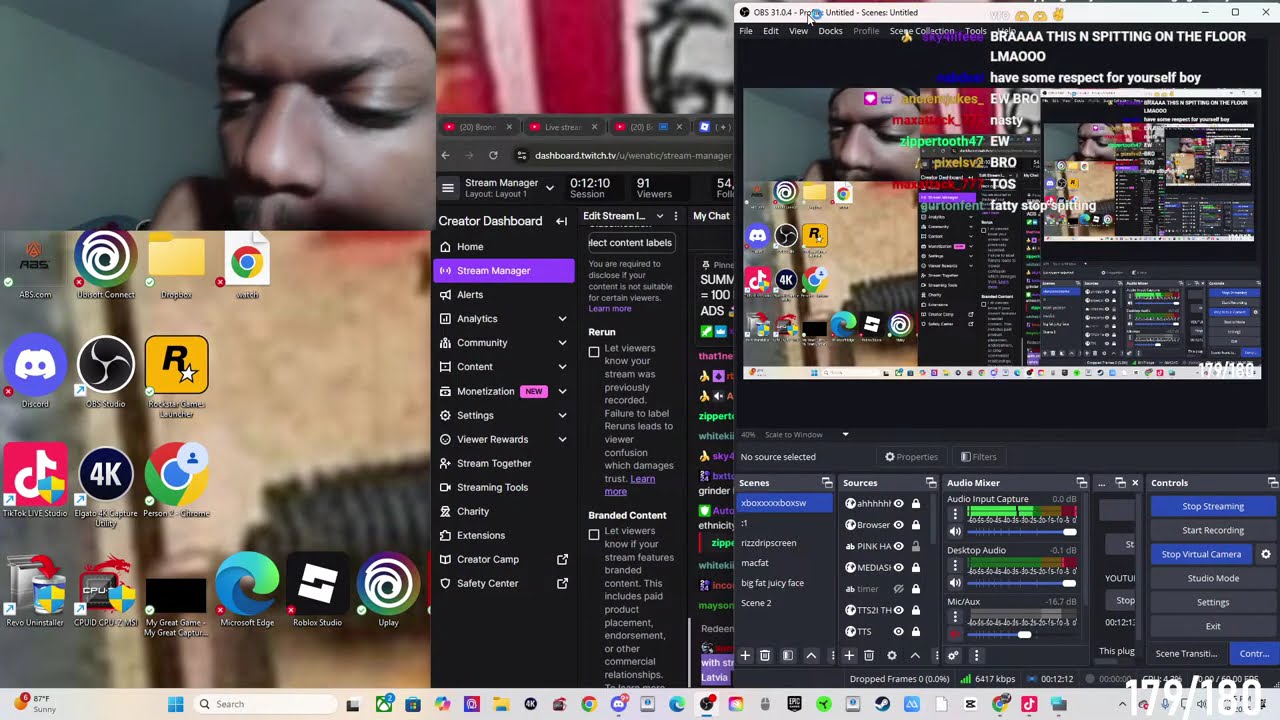Add a new source with the Sources plus icon

[x=849, y=655]
